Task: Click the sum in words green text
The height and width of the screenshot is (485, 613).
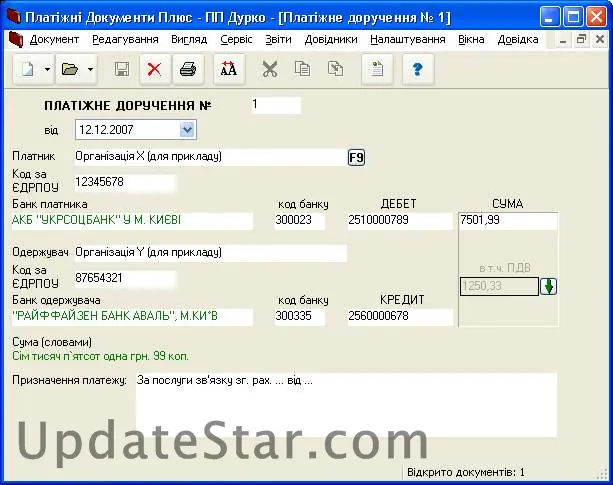Action: (100, 356)
